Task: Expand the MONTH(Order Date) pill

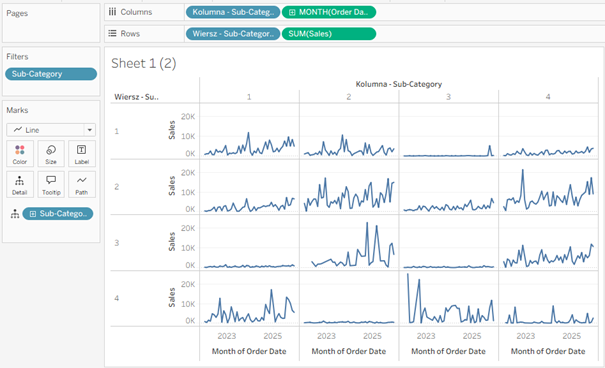Action: pos(292,12)
